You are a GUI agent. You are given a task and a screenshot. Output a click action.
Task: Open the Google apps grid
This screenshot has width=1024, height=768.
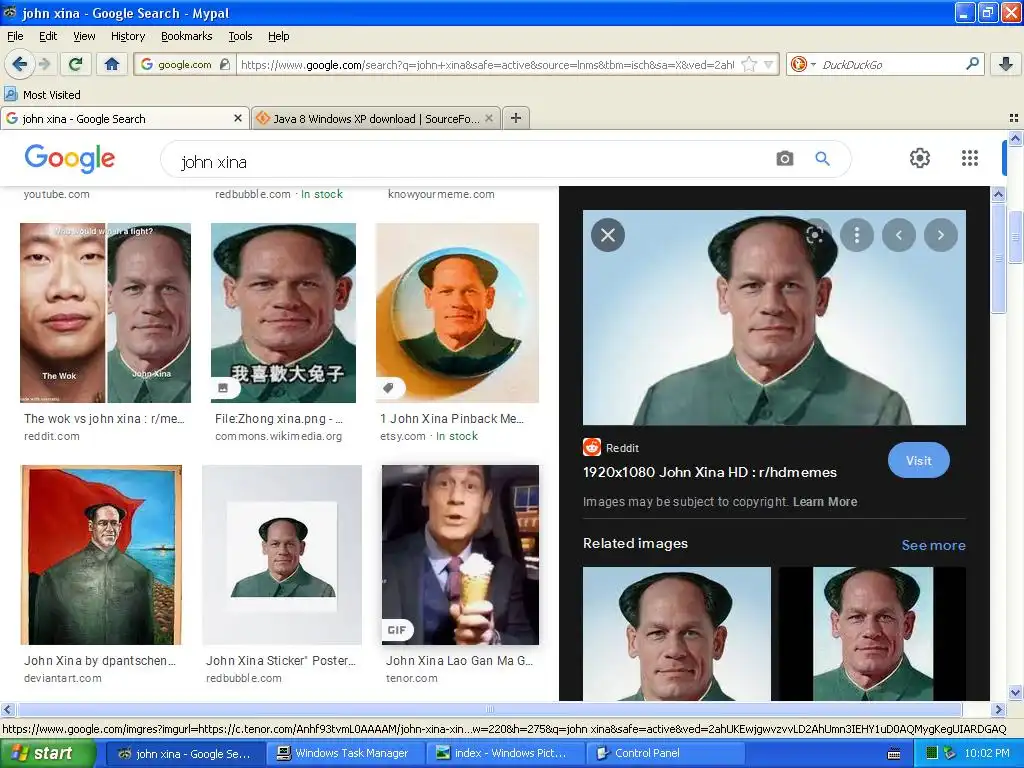(x=970, y=158)
